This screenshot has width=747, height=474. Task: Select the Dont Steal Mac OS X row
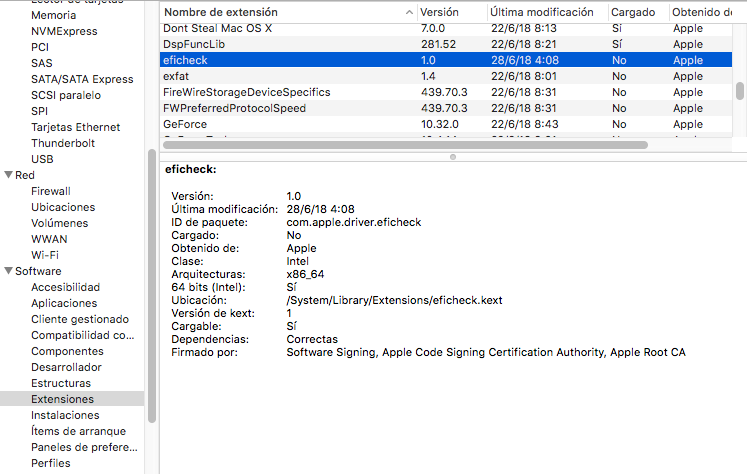coord(446,28)
